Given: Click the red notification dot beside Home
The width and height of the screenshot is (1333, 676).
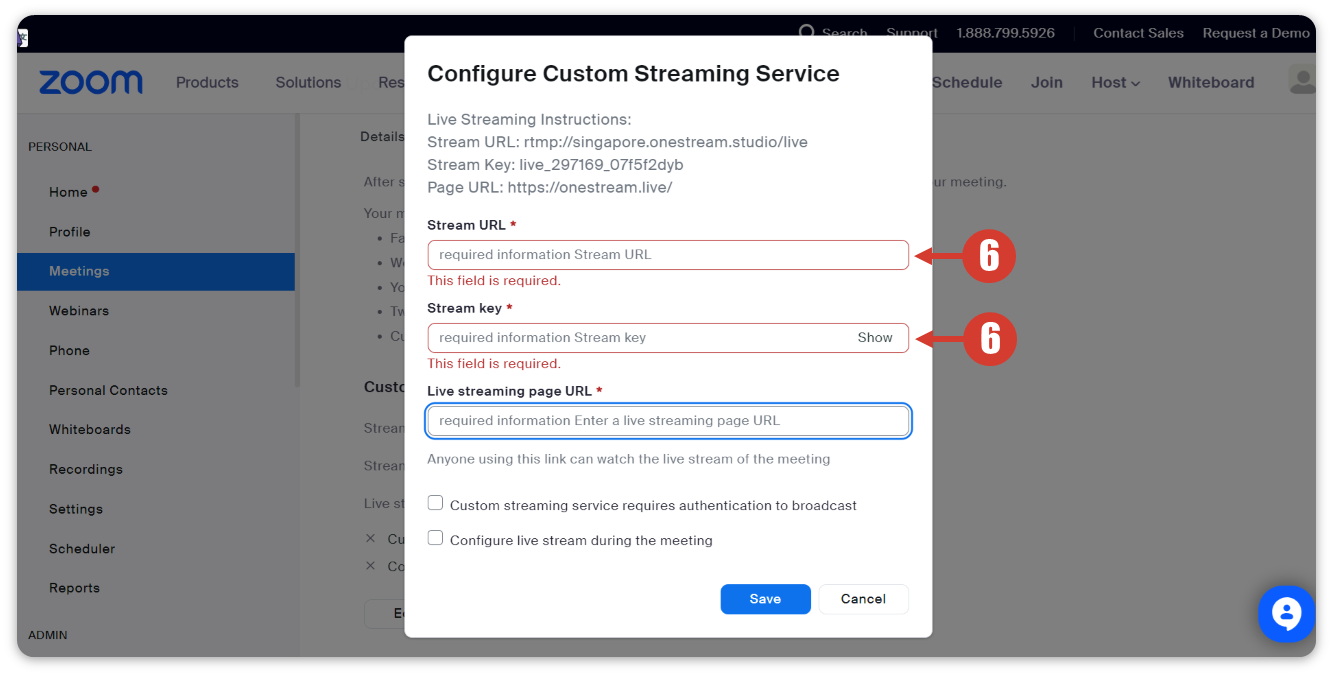Looking at the screenshot, I should 96,189.
